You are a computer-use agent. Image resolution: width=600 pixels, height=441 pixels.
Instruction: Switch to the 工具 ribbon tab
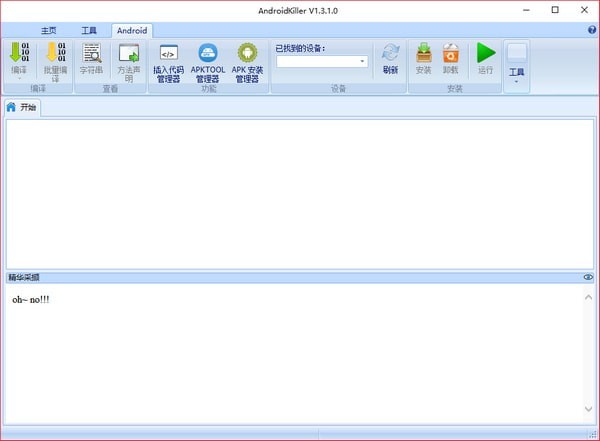coord(90,30)
